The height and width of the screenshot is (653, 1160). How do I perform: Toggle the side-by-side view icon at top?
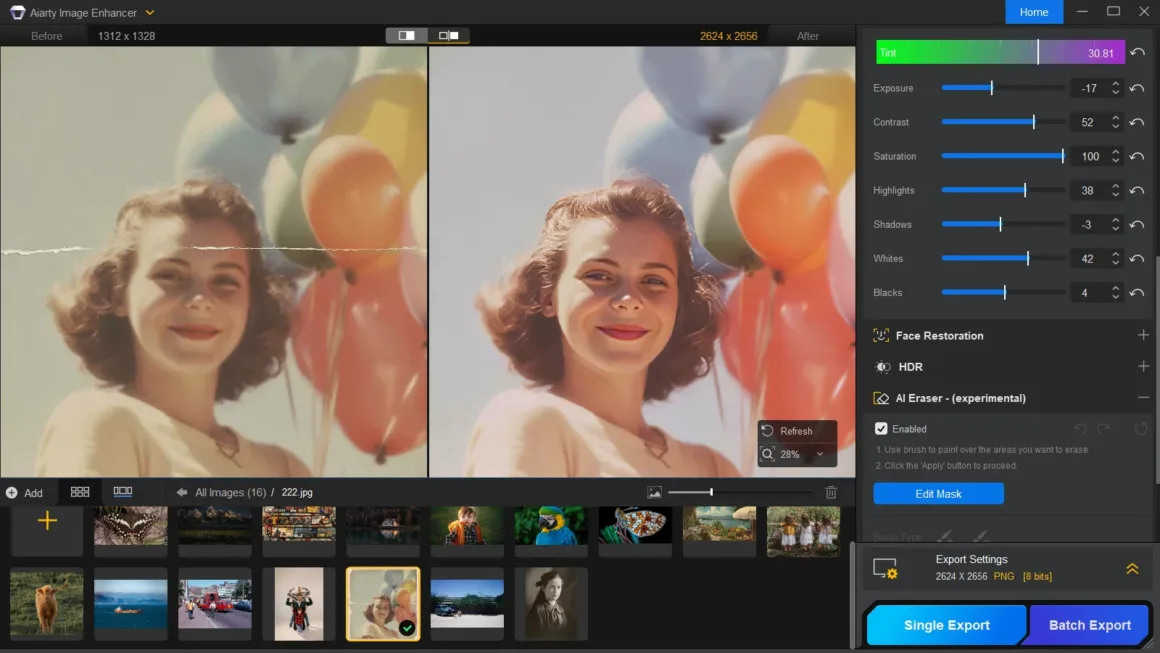[448, 34]
